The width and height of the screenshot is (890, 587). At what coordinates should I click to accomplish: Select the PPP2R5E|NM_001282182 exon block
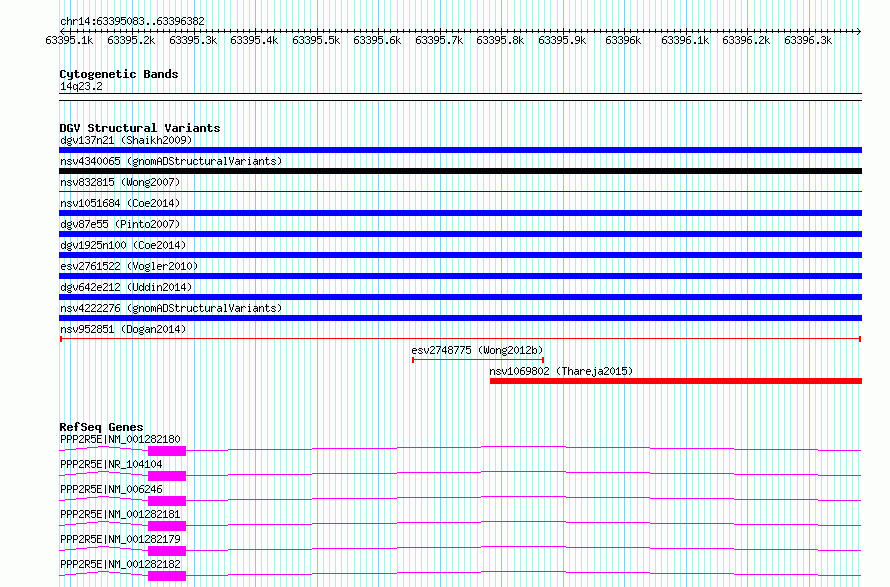[x=167, y=576]
